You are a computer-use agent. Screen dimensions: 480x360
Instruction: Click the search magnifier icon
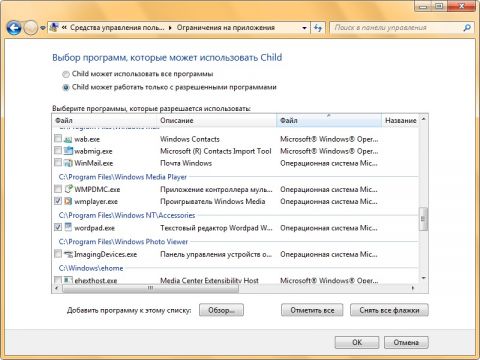467,28
